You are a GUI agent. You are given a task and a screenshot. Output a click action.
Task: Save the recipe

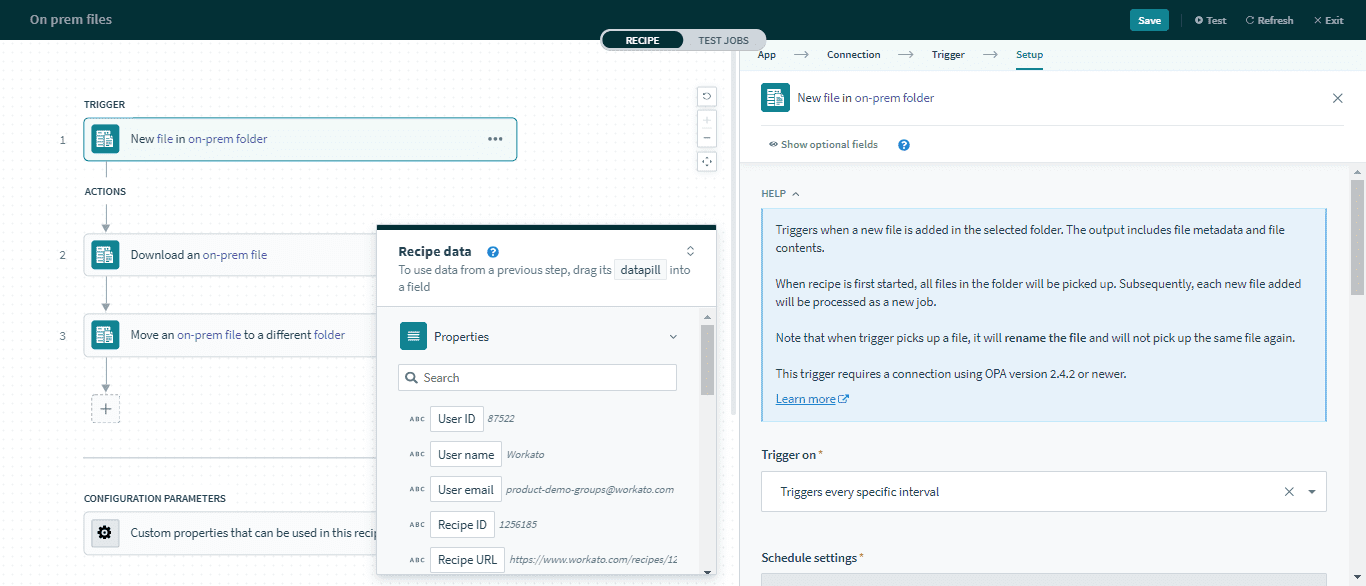[1148, 19]
